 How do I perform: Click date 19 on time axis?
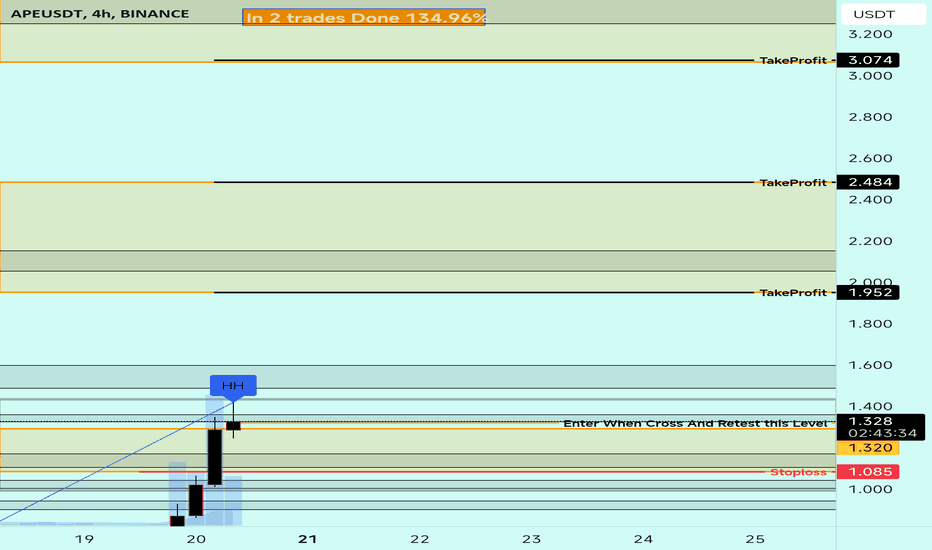[x=84, y=539]
